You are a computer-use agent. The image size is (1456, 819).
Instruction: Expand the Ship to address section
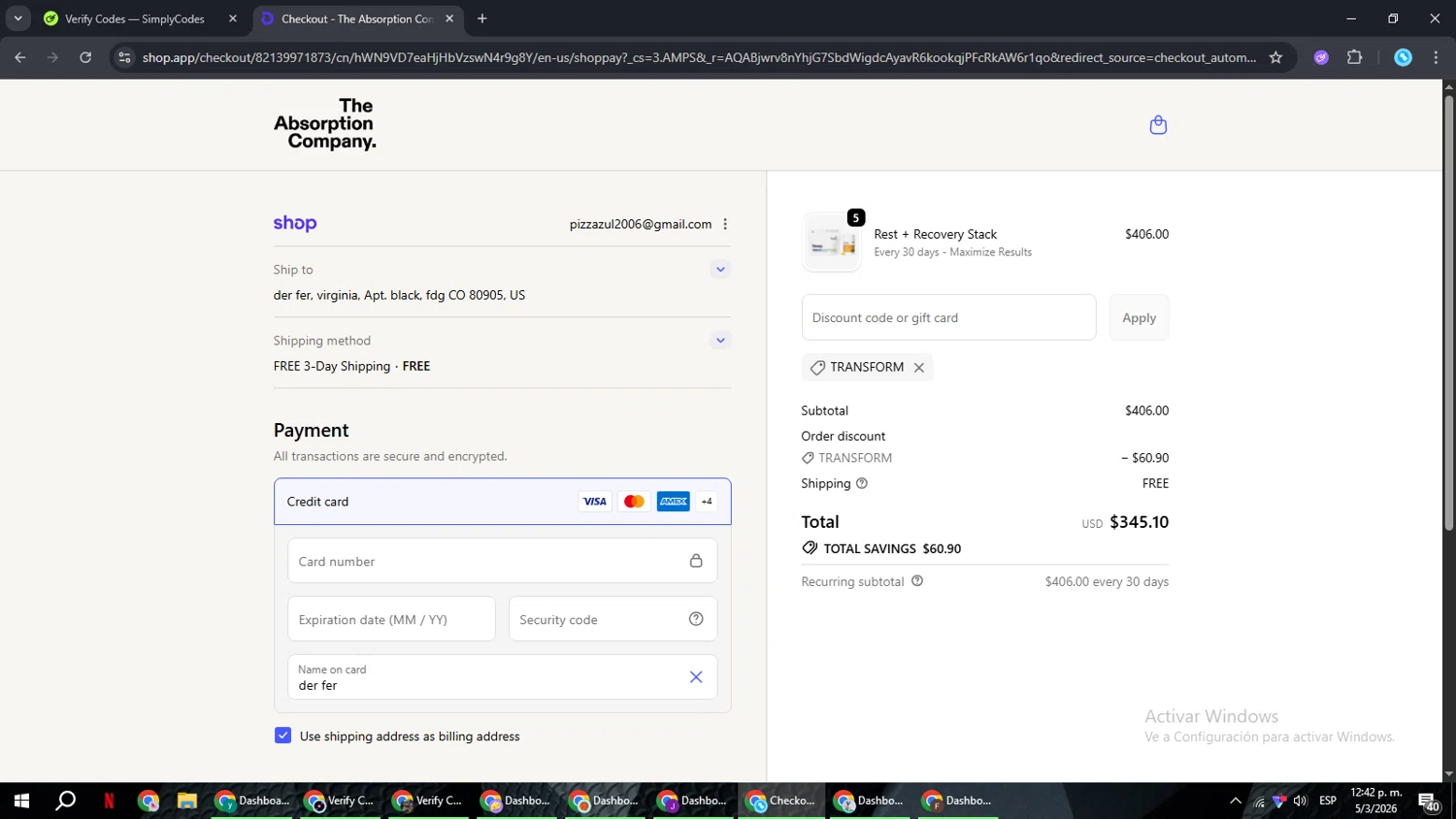point(720,270)
